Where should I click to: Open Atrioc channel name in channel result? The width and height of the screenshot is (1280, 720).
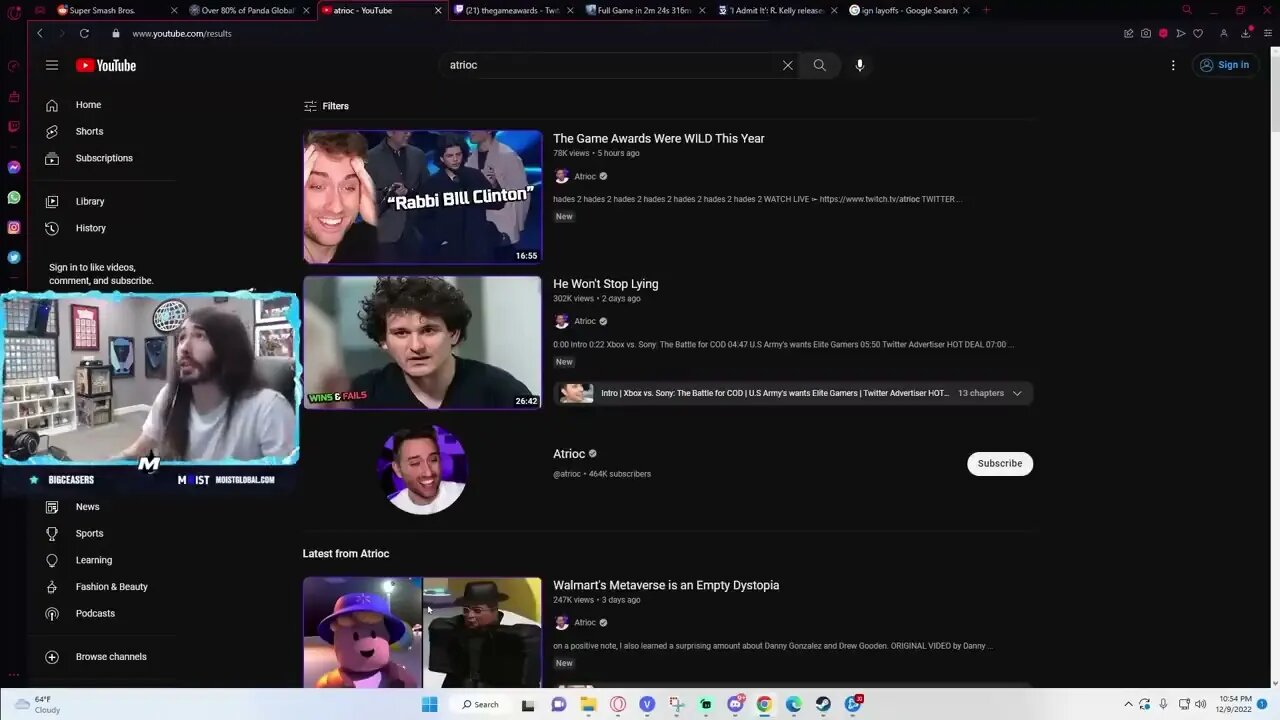click(x=569, y=454)
